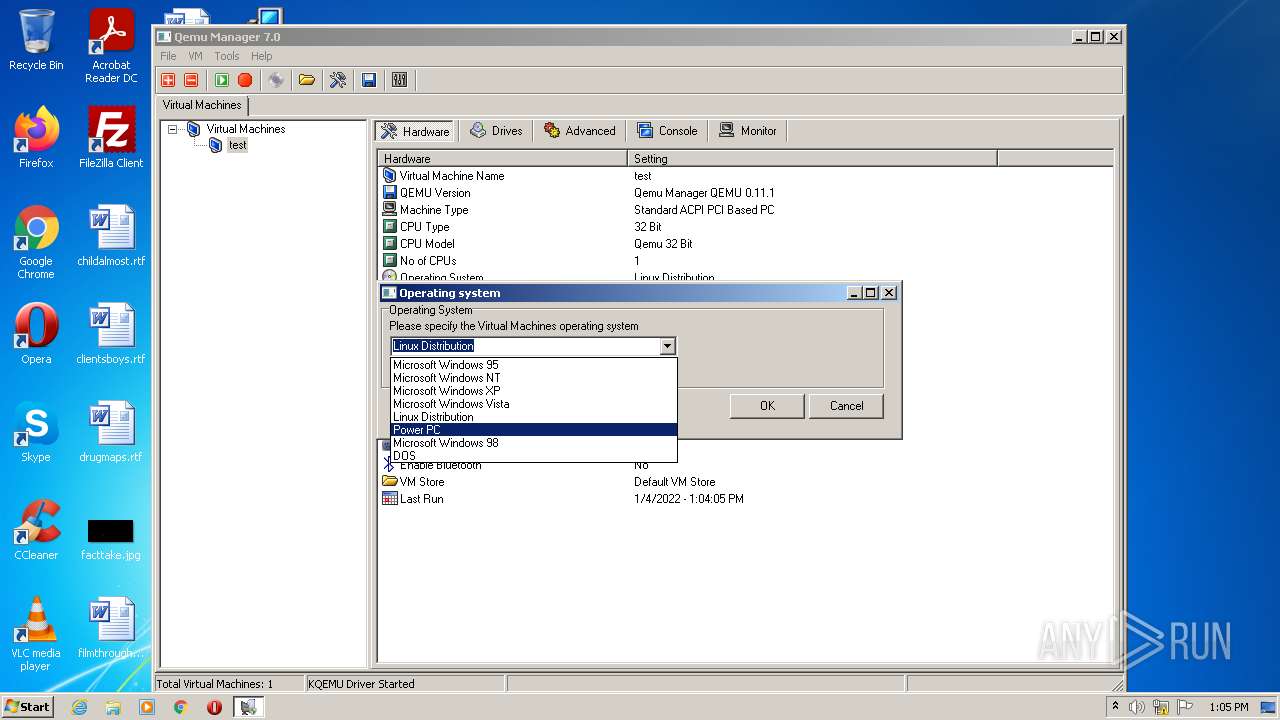
Task: Open the operating system combo box arrow
Action: click(x=667, y=346)
